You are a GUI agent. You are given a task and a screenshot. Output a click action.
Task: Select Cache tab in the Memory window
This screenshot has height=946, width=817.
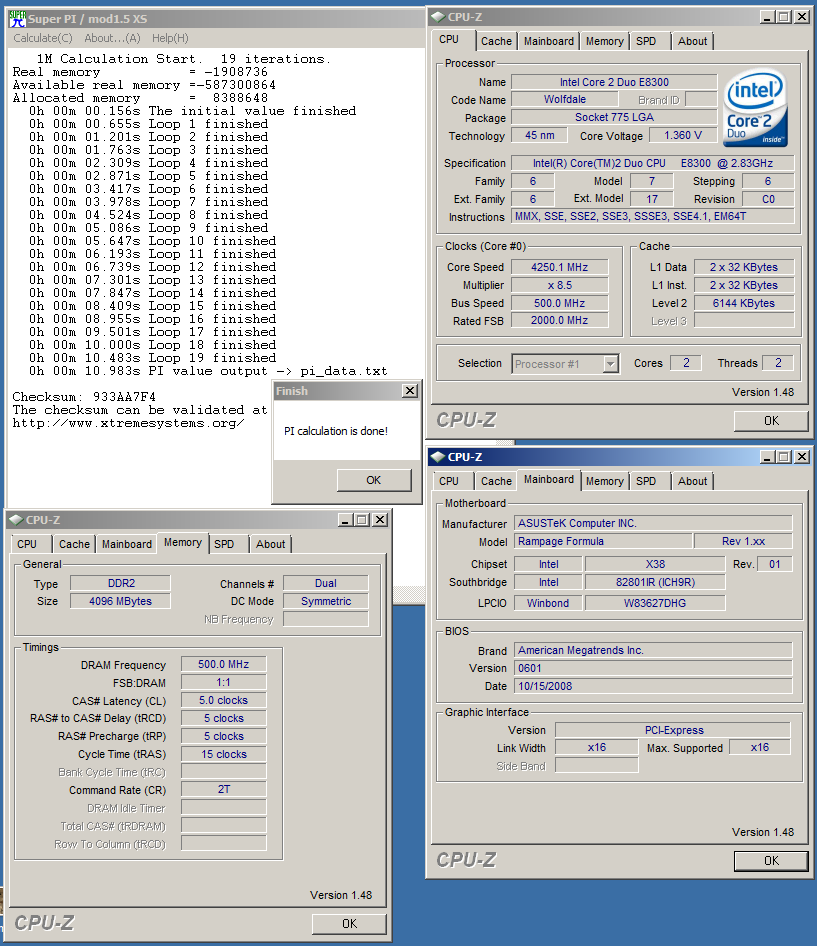click(x=74, y=544)
